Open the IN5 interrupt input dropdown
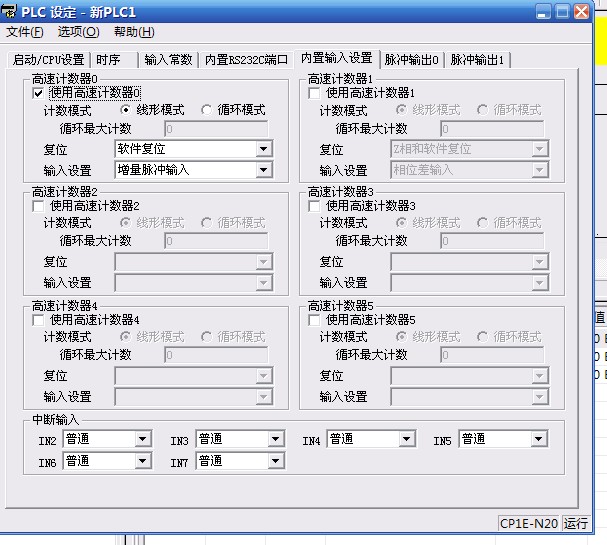This screenshot has height=545, width=607. click(538, 439)
